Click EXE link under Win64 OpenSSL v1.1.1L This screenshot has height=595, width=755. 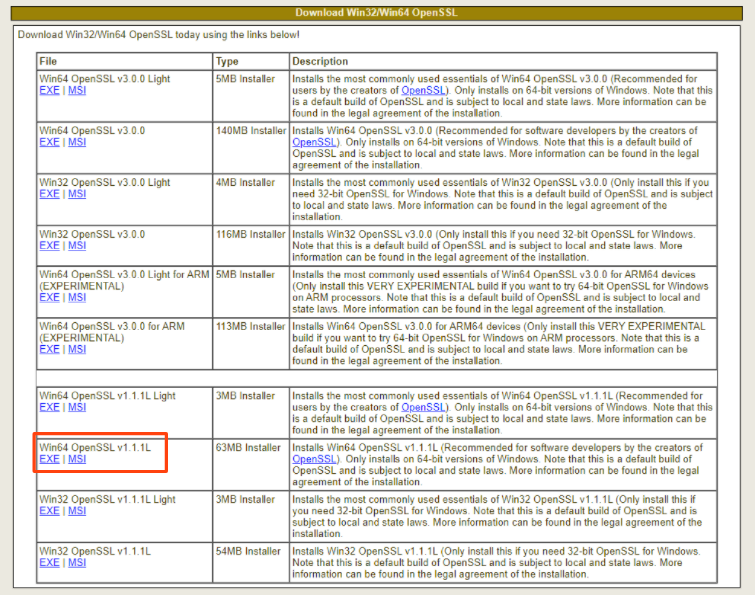50,459
